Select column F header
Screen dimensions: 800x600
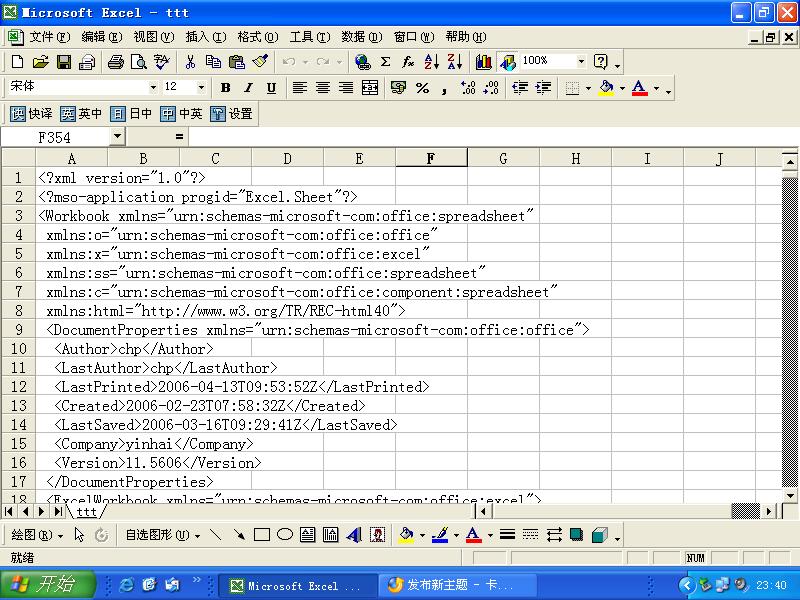[431, 159]
